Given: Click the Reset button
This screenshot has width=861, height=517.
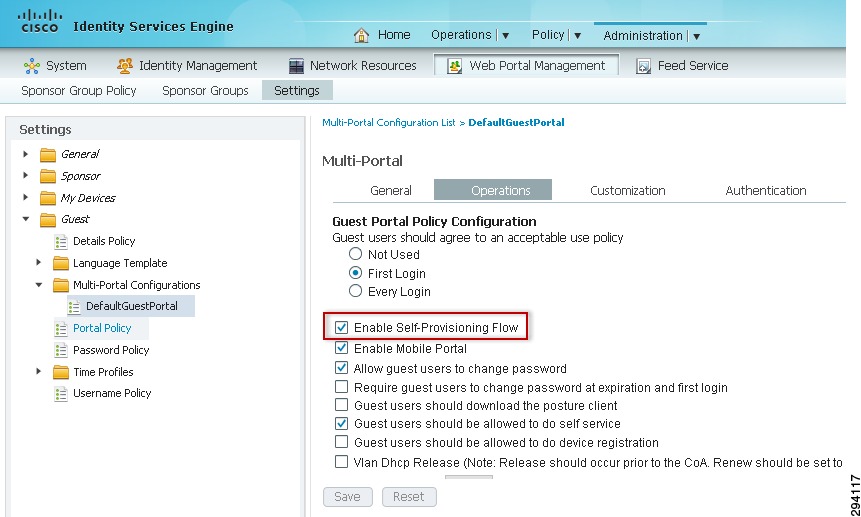Looking at the screenshot, I should [x=409, y=497].
